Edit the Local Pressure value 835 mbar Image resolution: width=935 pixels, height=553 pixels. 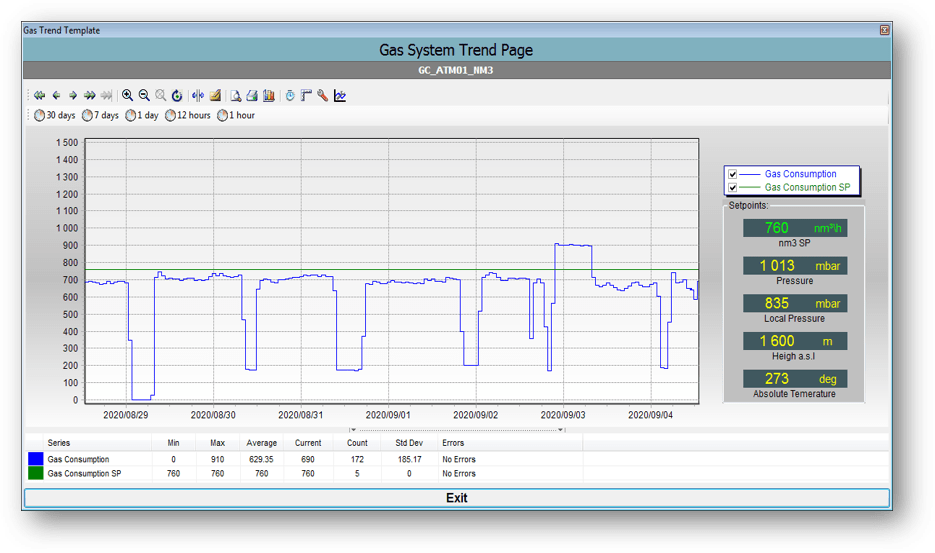tap(795, 303)
